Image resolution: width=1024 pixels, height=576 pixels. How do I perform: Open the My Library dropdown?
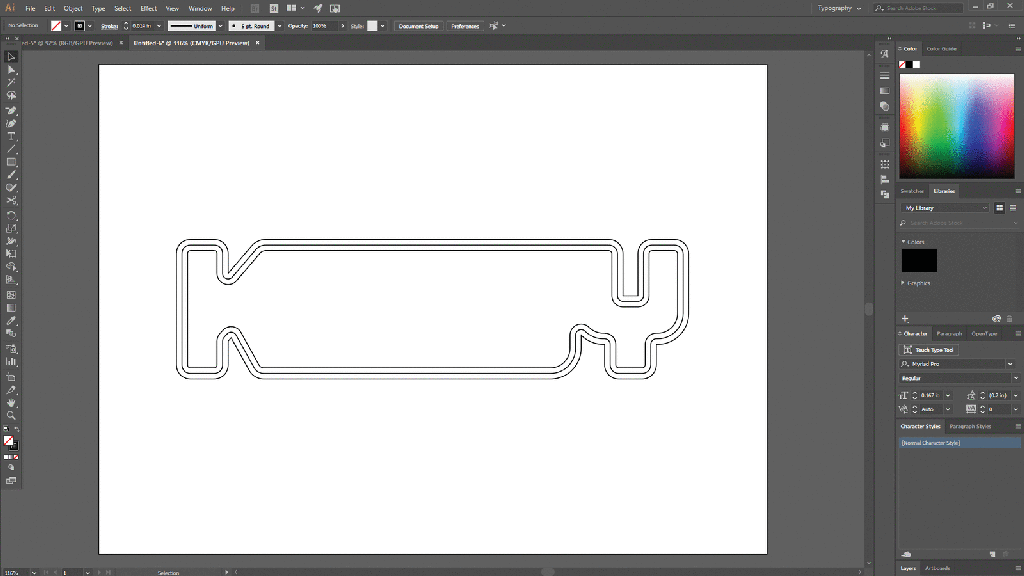click(x=945, y=208)
